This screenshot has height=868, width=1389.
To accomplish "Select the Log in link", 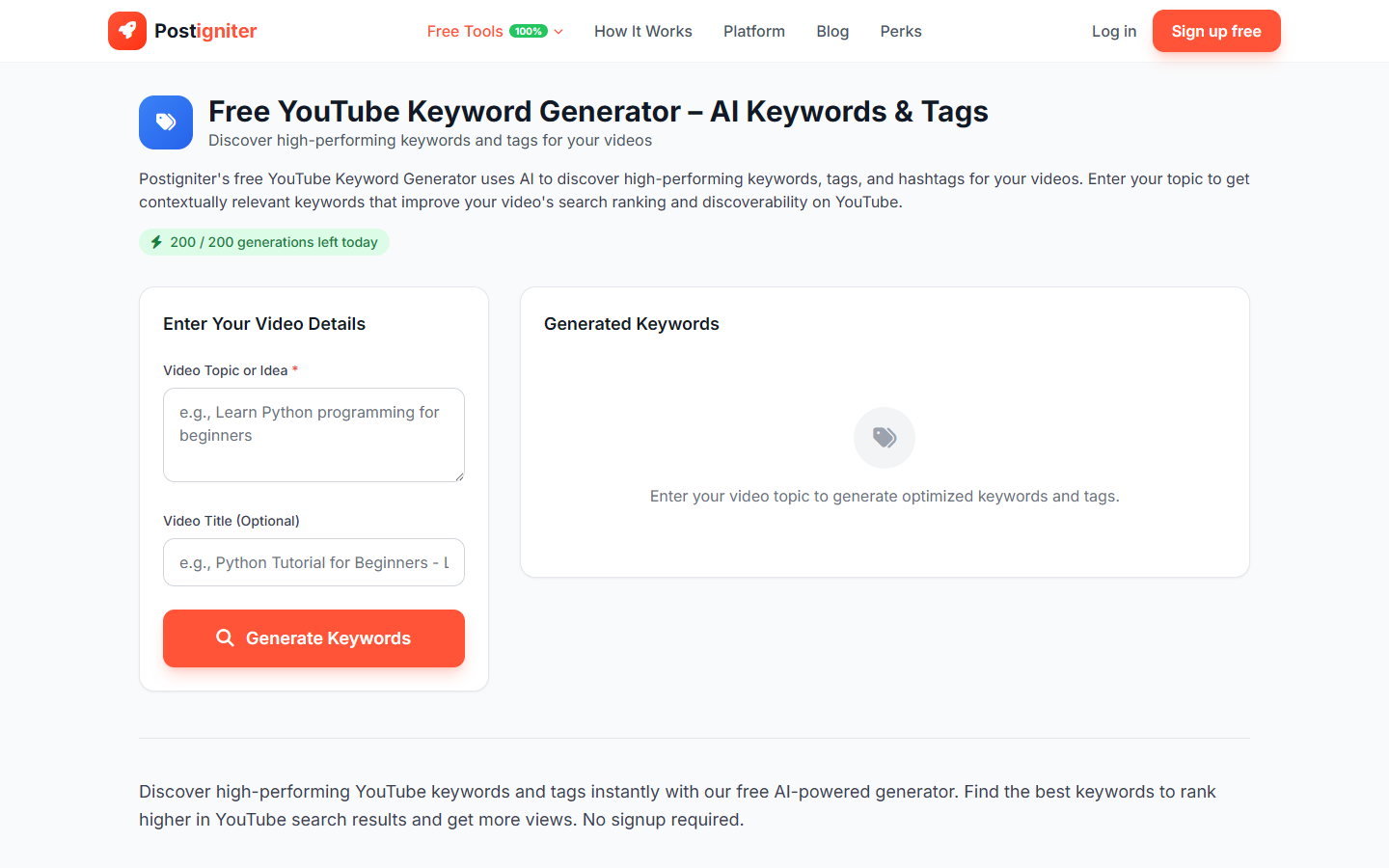I will [1113, 31].
